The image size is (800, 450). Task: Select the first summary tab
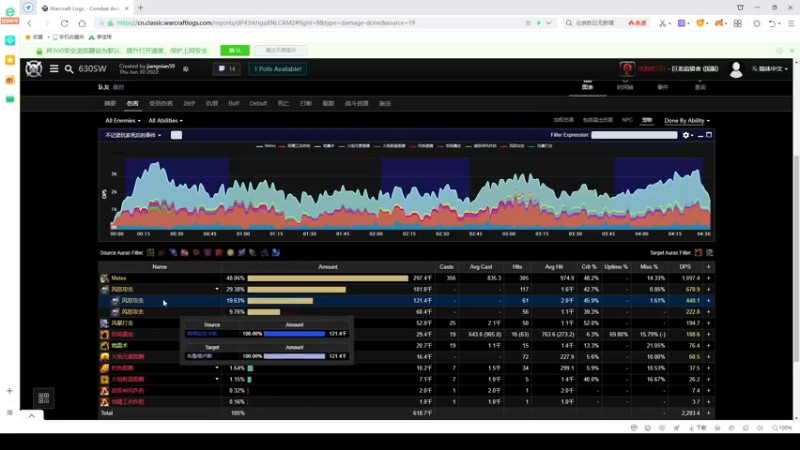110,104
